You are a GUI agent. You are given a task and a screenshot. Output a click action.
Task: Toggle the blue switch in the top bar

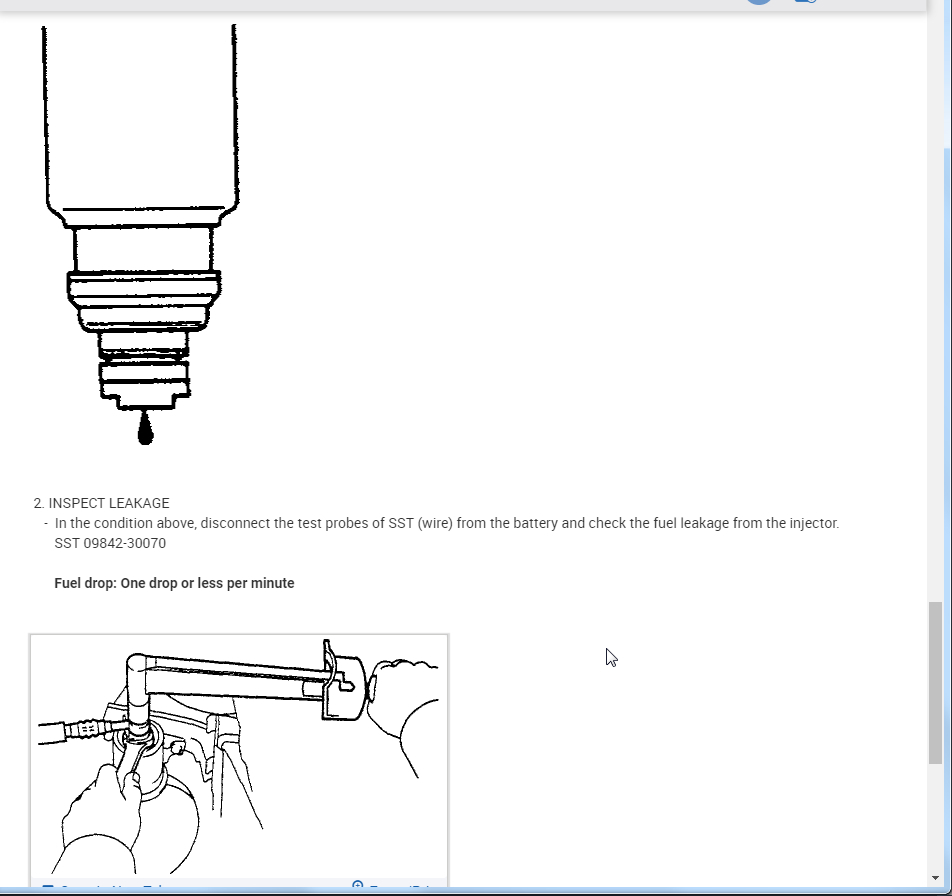806,1
